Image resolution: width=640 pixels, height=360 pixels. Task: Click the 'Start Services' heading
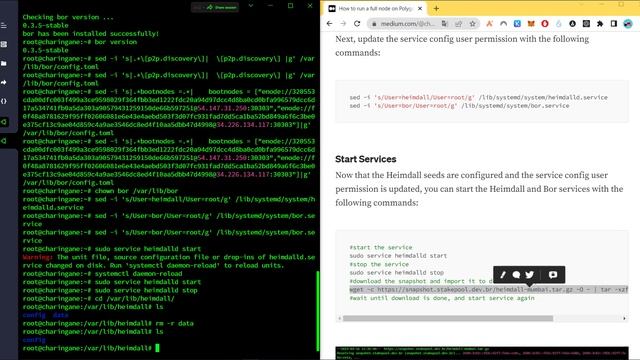point(366,159)
